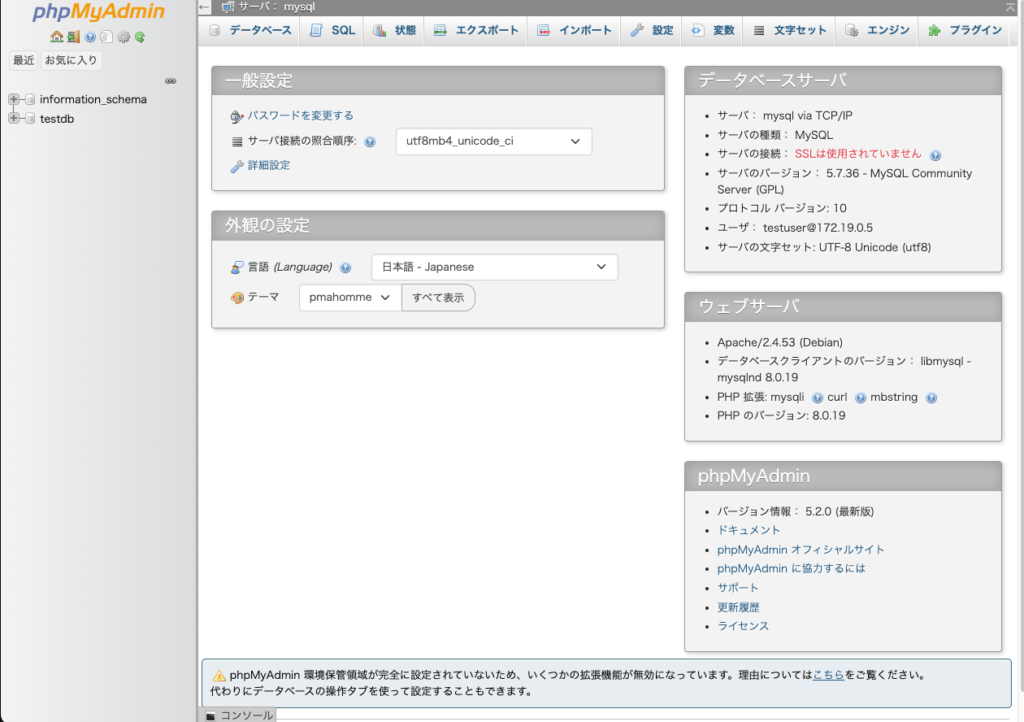This screenshot has width=1024, height=722.
Task: Click the text 'UTF-8 Unicode (utf8)'
Action: (875, 247)
